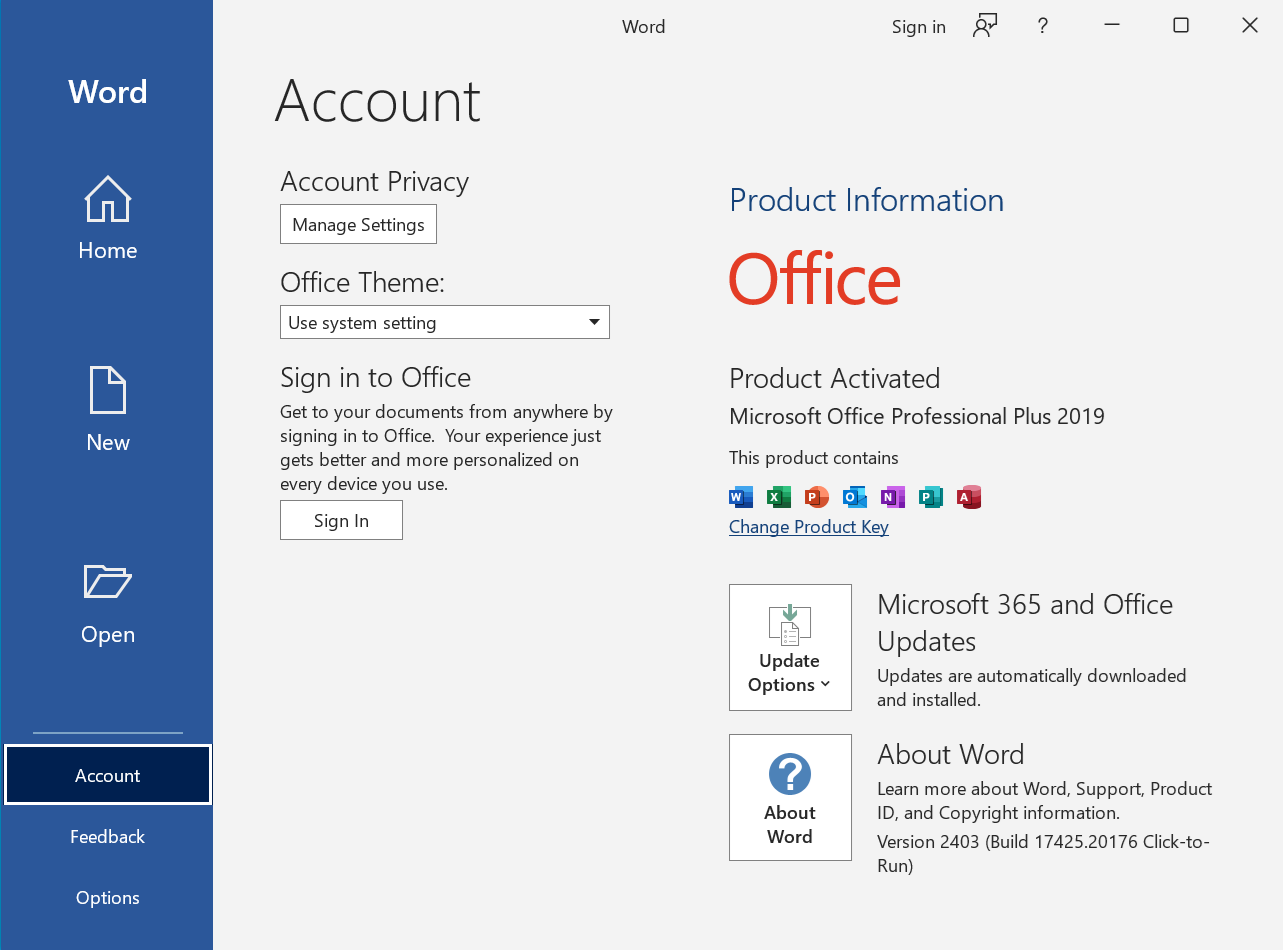The width and height of the screenshot is (1283, 950).
Task: Open the Update Options dropdown button
Action: click(790, 648)
